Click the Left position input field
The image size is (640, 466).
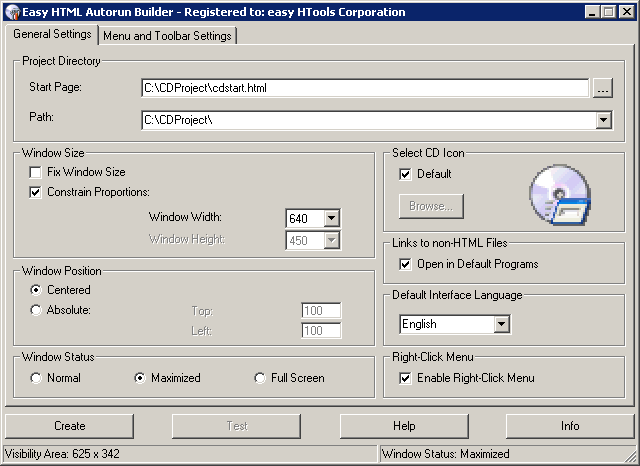(321, 331)
